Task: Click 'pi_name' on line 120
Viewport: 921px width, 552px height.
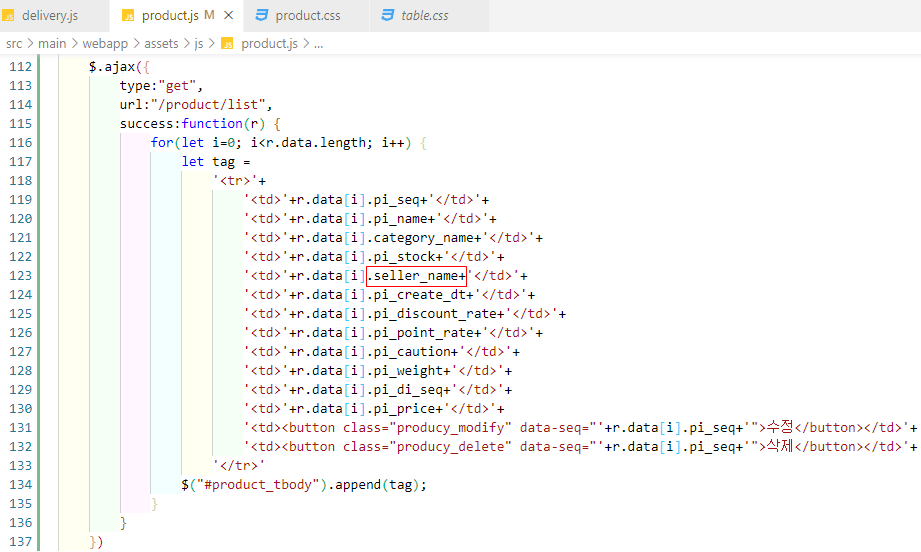Action: (x=401, y=218)
